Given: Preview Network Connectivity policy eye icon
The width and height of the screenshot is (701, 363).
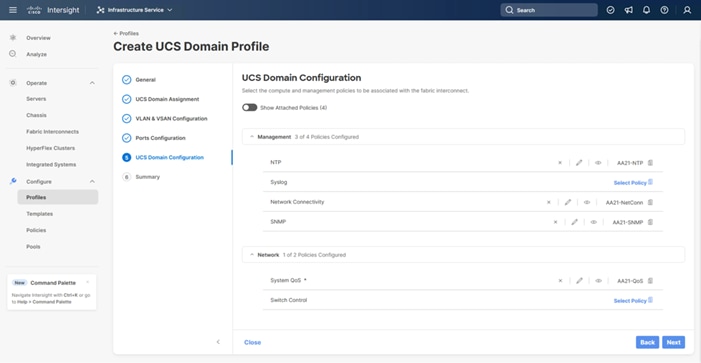Looking at the screenshot, I should coord(587,202).
